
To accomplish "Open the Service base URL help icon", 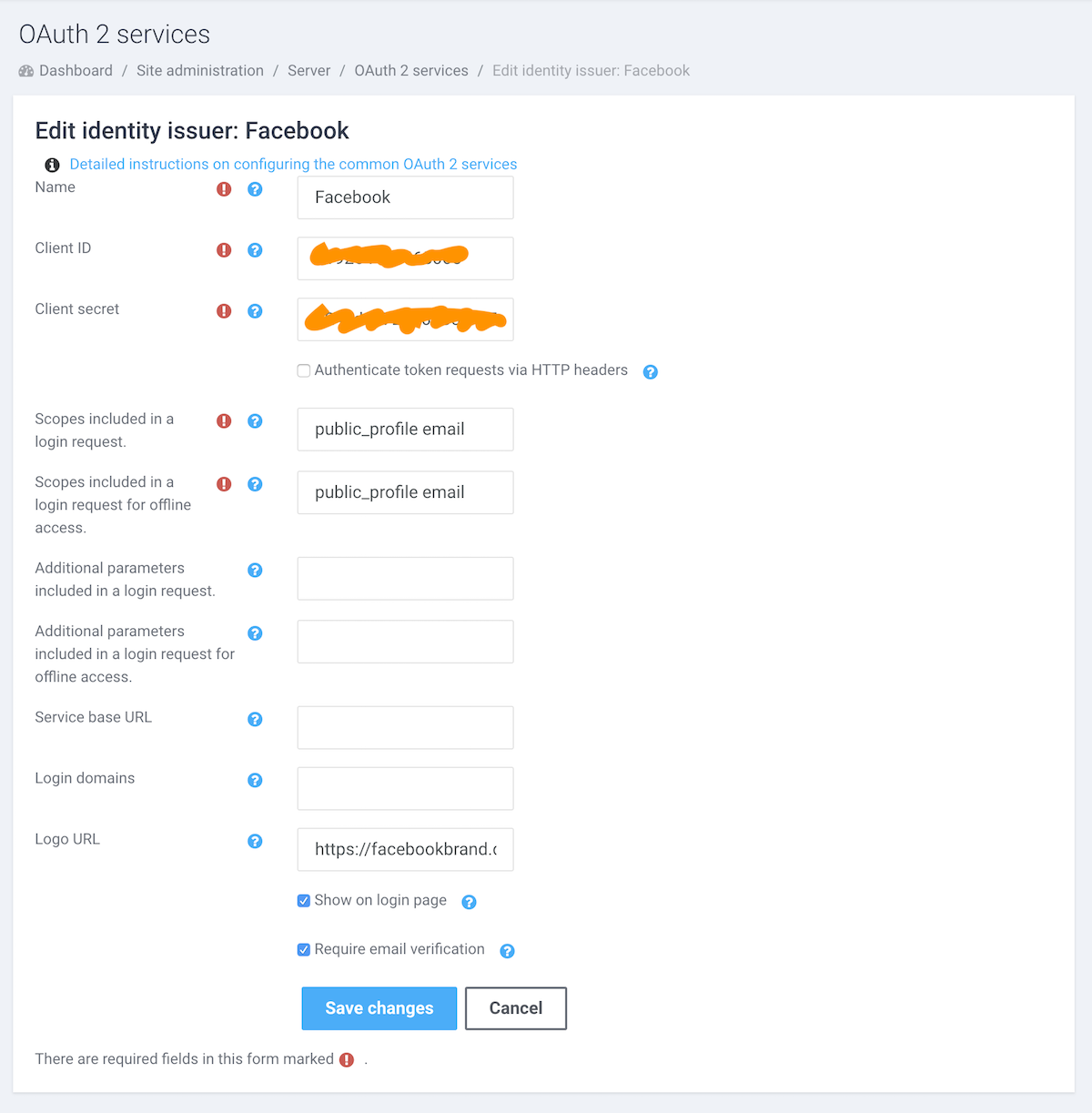I will pyautogui.click(x=255, y=719).
